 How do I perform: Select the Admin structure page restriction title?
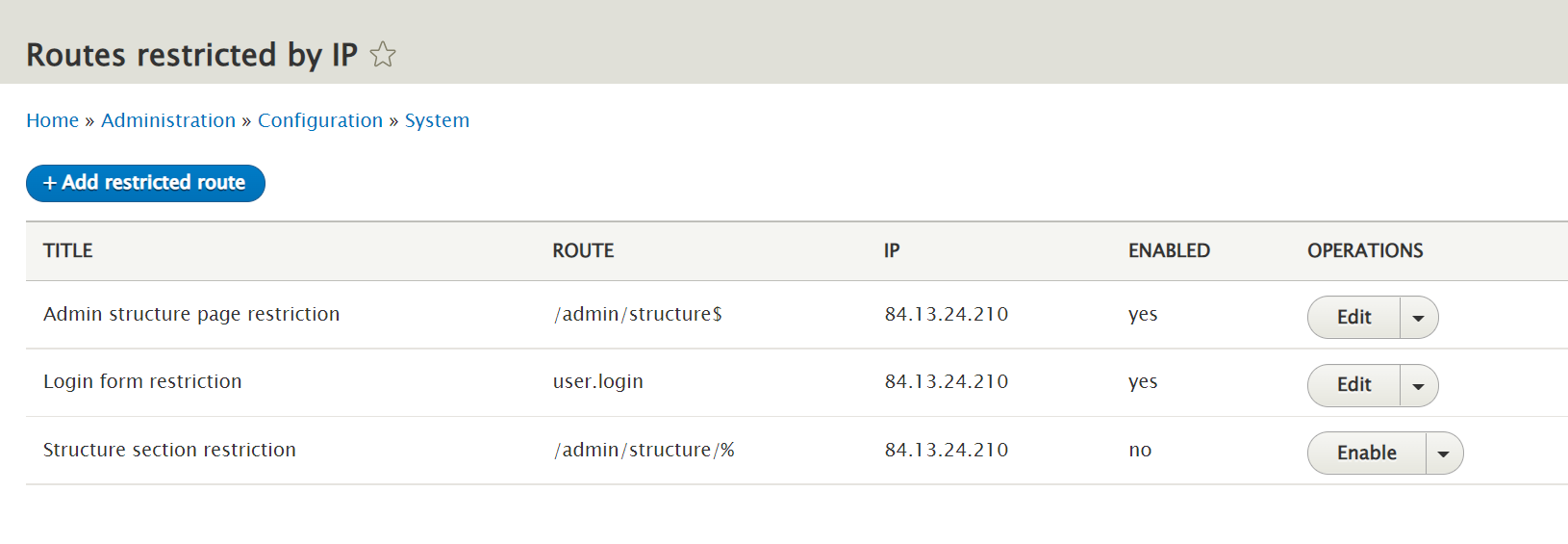[191, 314]
